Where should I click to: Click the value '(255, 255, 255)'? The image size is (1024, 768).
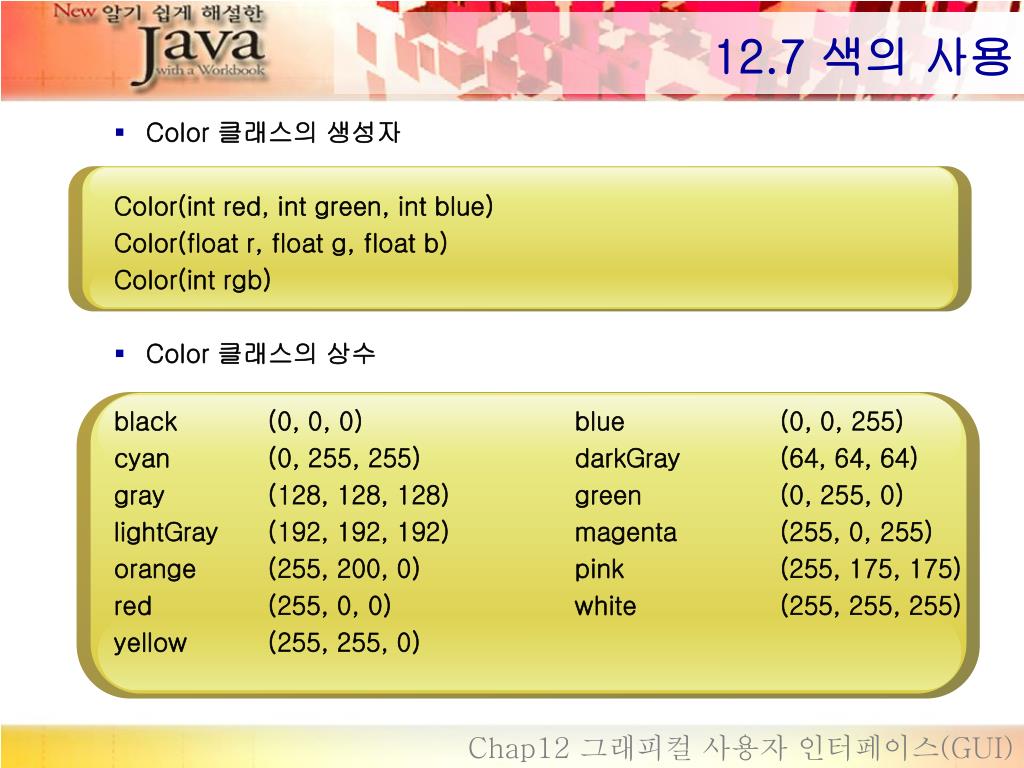[871, 605]
